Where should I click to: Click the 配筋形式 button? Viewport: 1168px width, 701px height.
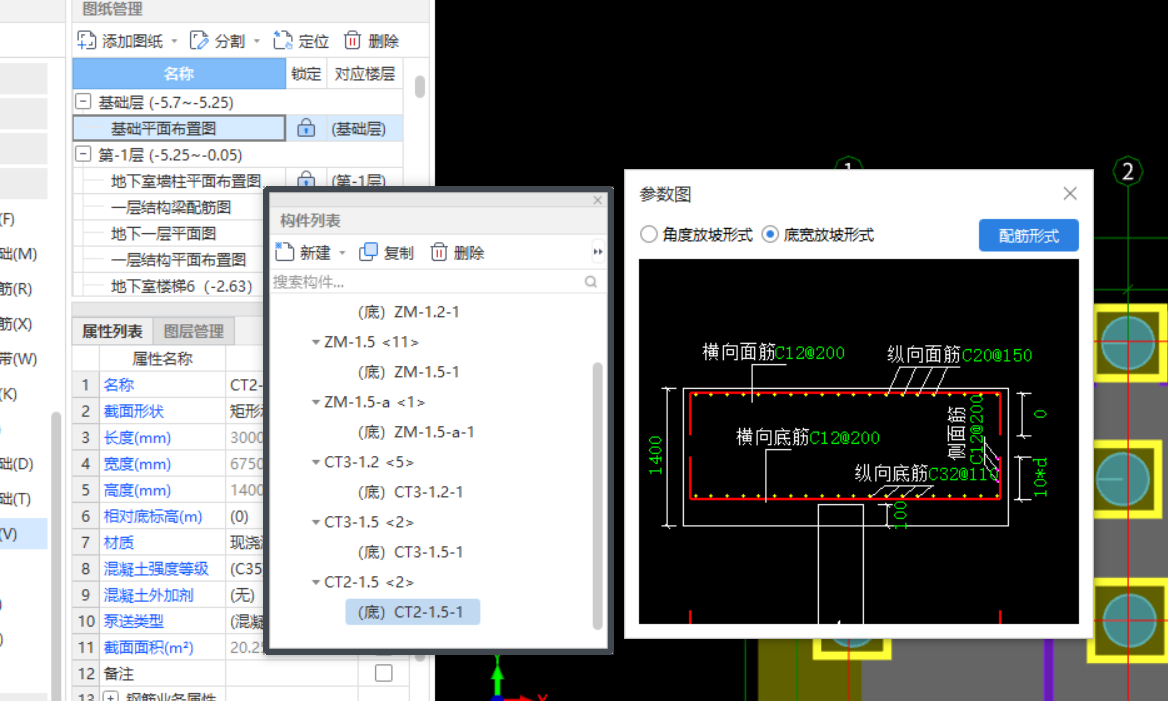1029,235
